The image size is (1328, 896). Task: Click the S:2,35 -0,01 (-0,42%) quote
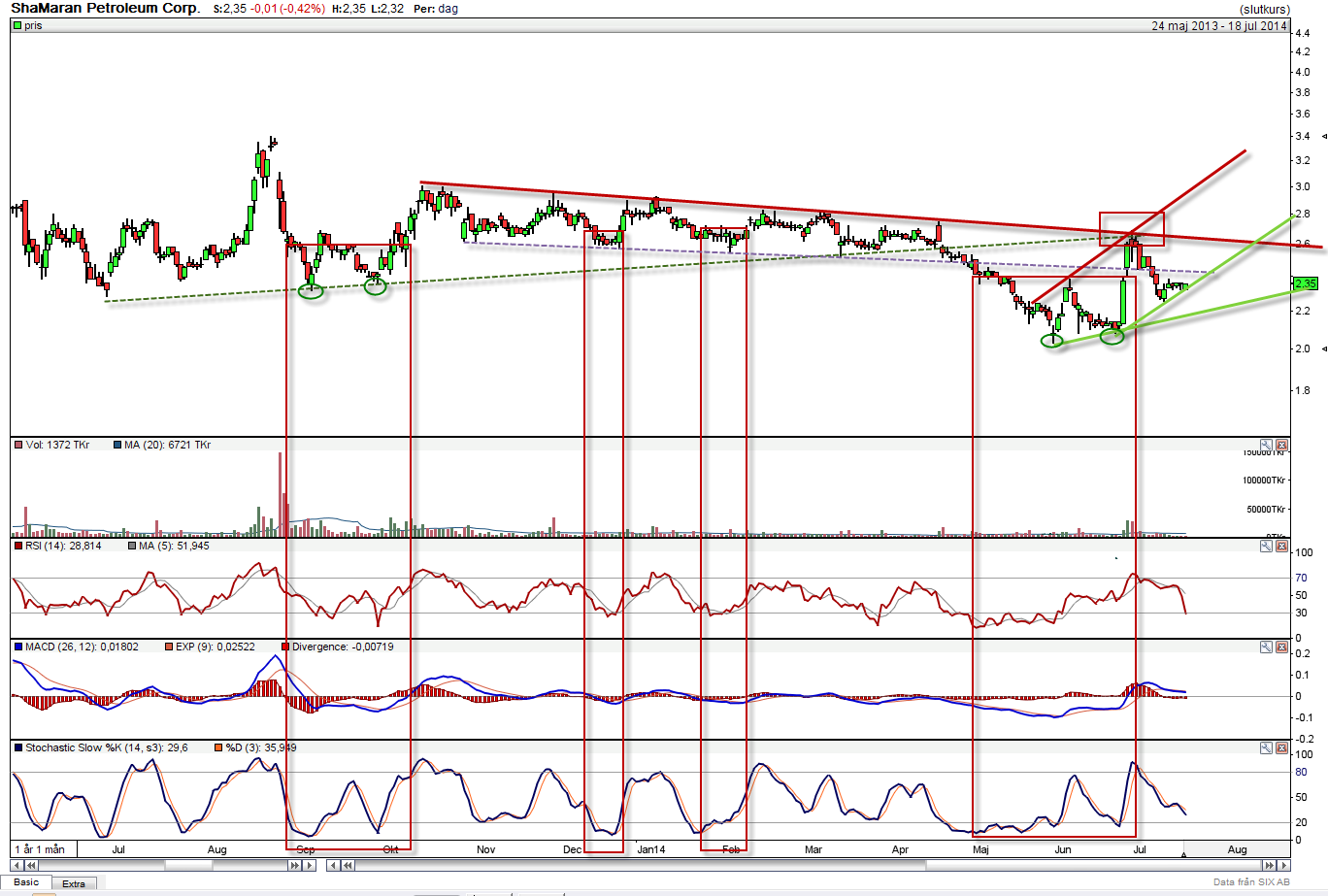tap(268, 9)
